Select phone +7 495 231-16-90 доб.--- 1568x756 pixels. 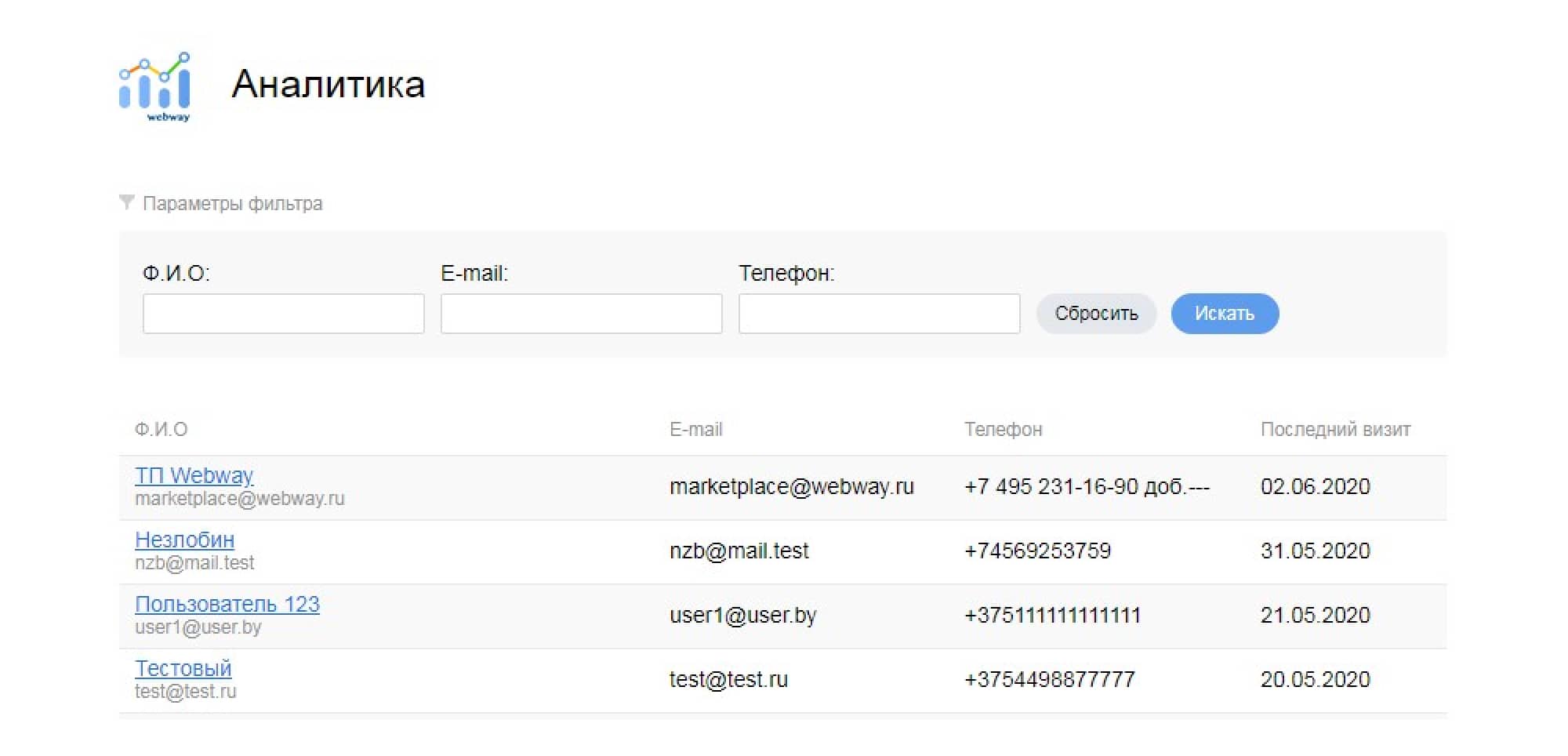click(x=1087, y=487)
